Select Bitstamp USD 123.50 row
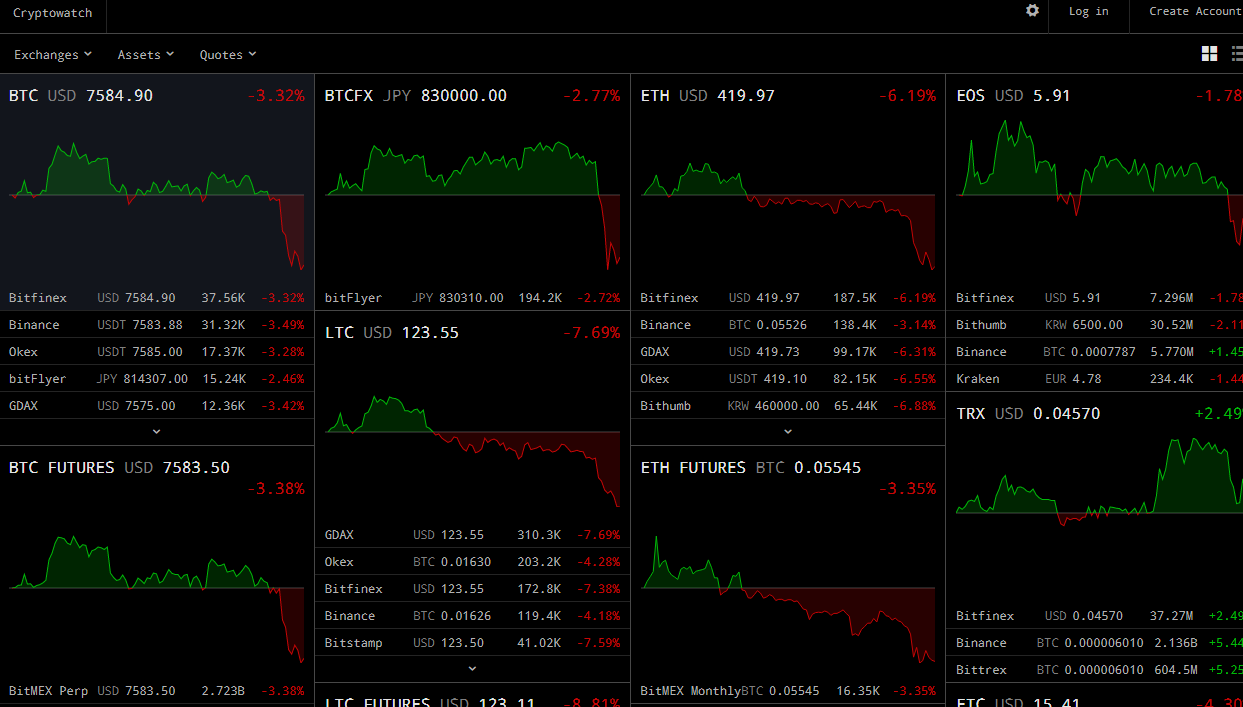The height and width of the screenshot is (707, 1243). pos(472,643)
